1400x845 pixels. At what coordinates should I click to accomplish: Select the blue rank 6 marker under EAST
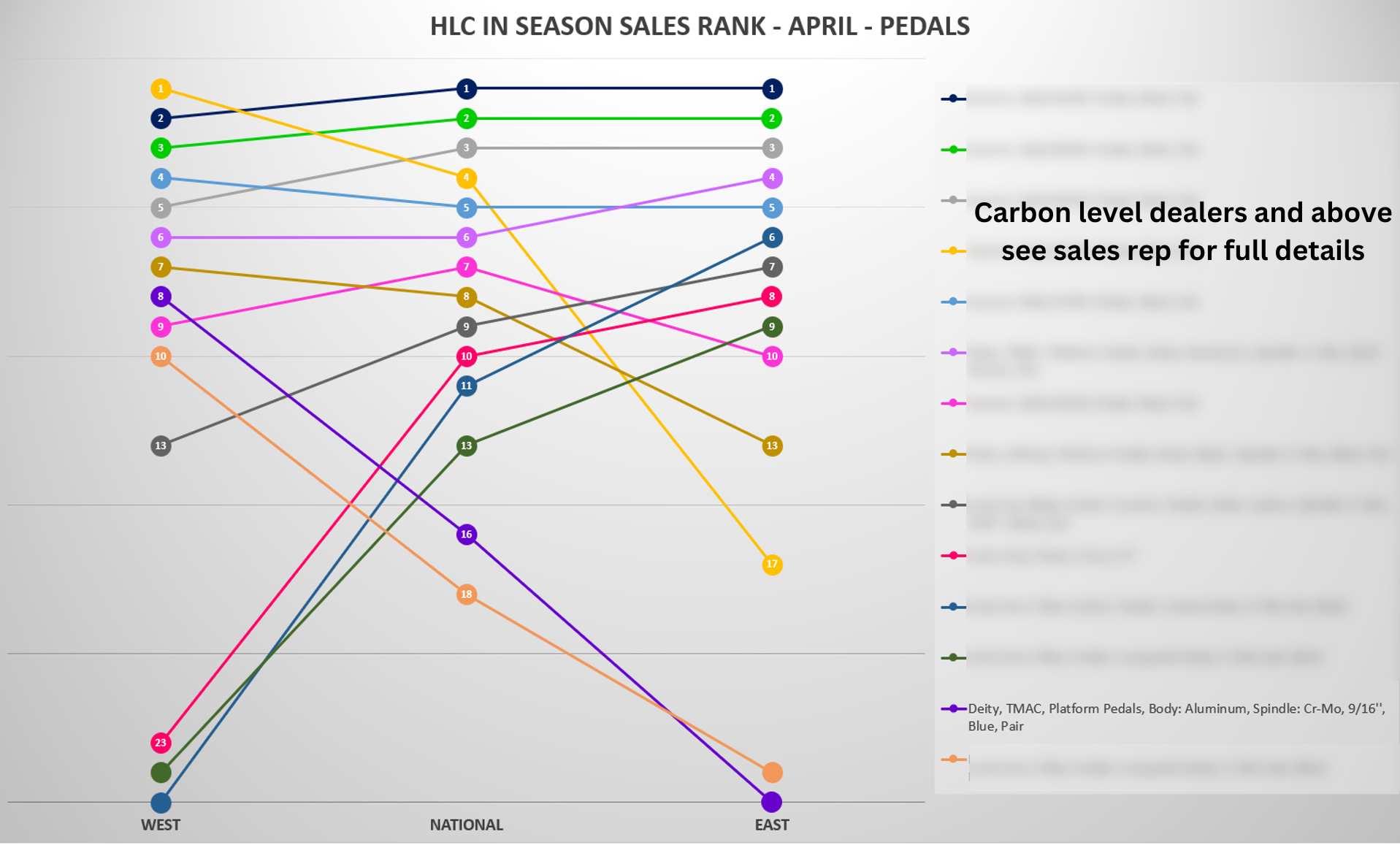coord(772,237)
